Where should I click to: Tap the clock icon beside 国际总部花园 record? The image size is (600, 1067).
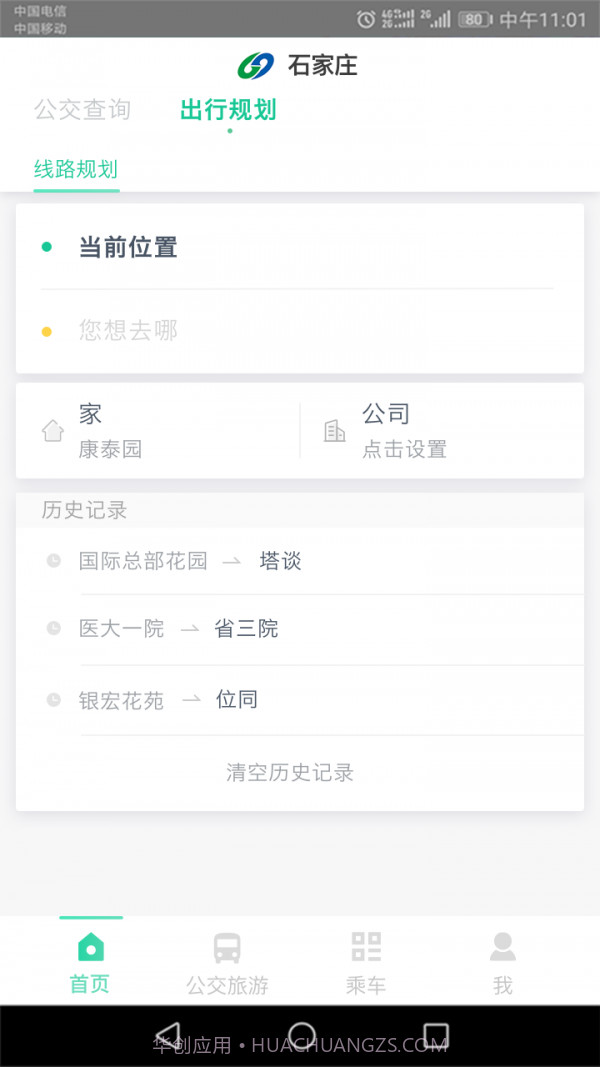(53, 560)
